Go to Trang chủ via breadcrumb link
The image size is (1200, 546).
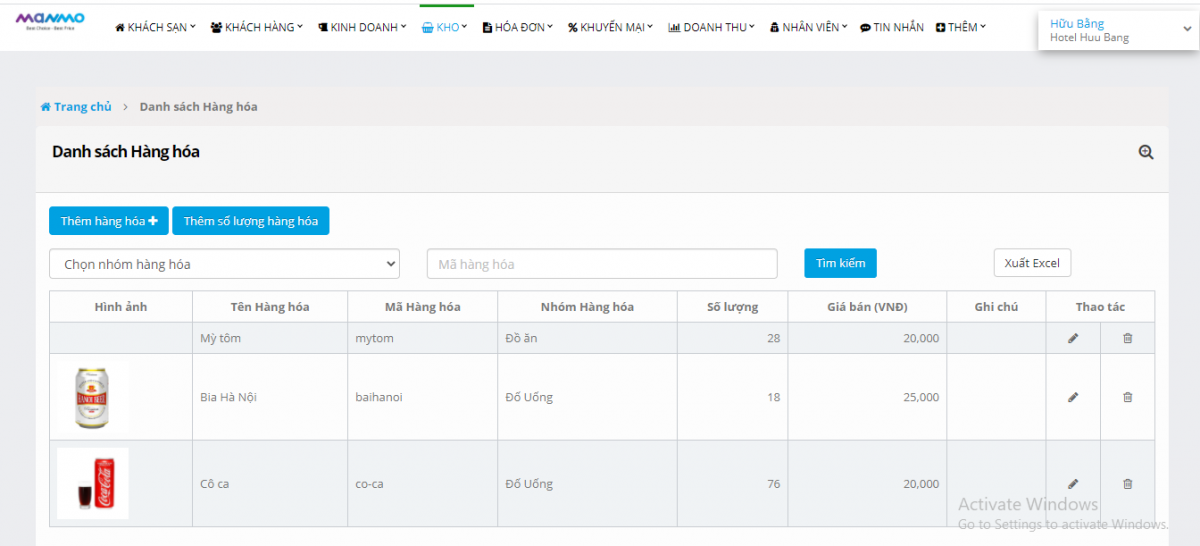click(x=76, y=107)
